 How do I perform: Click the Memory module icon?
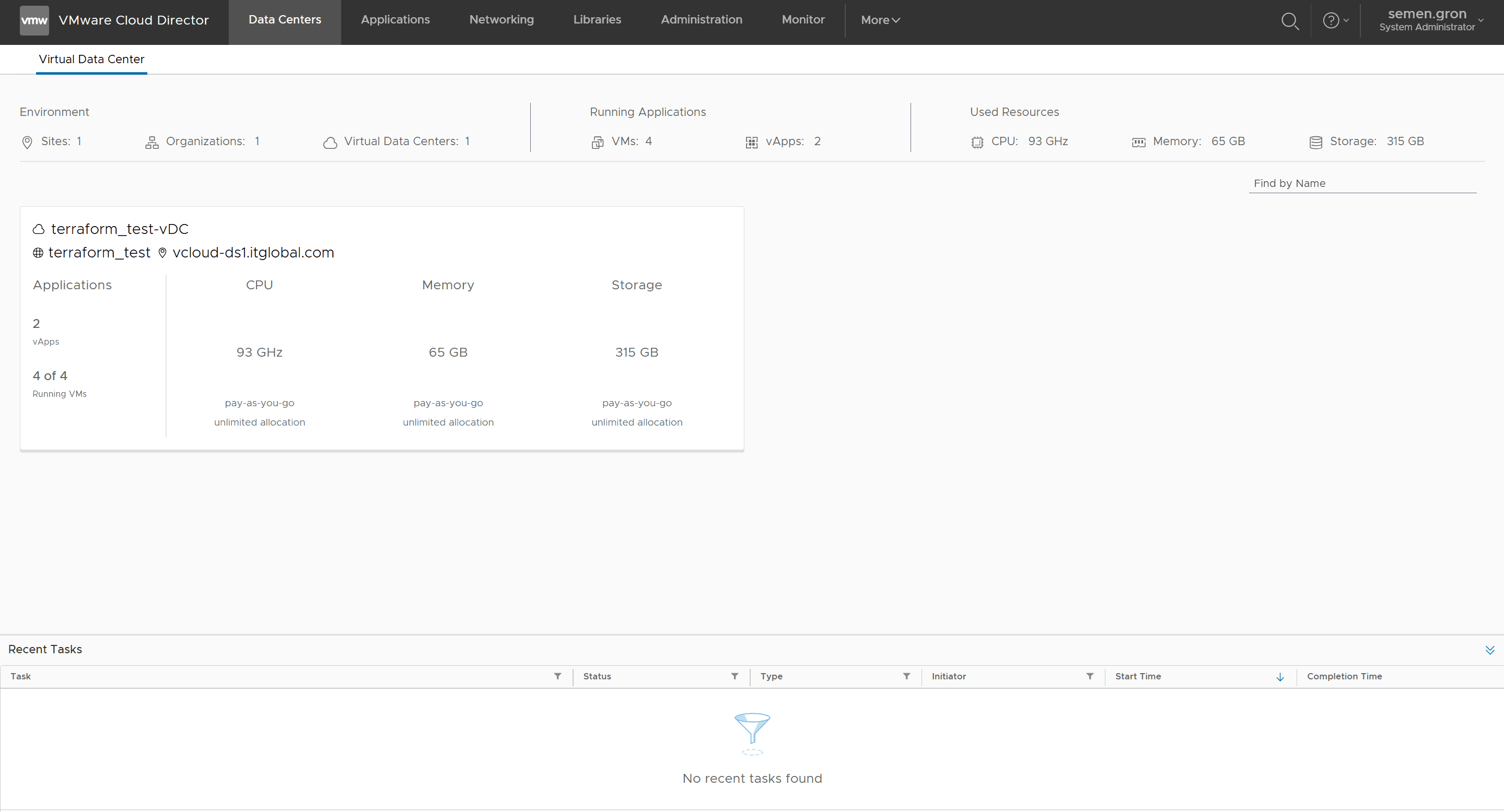[1138, 143]
